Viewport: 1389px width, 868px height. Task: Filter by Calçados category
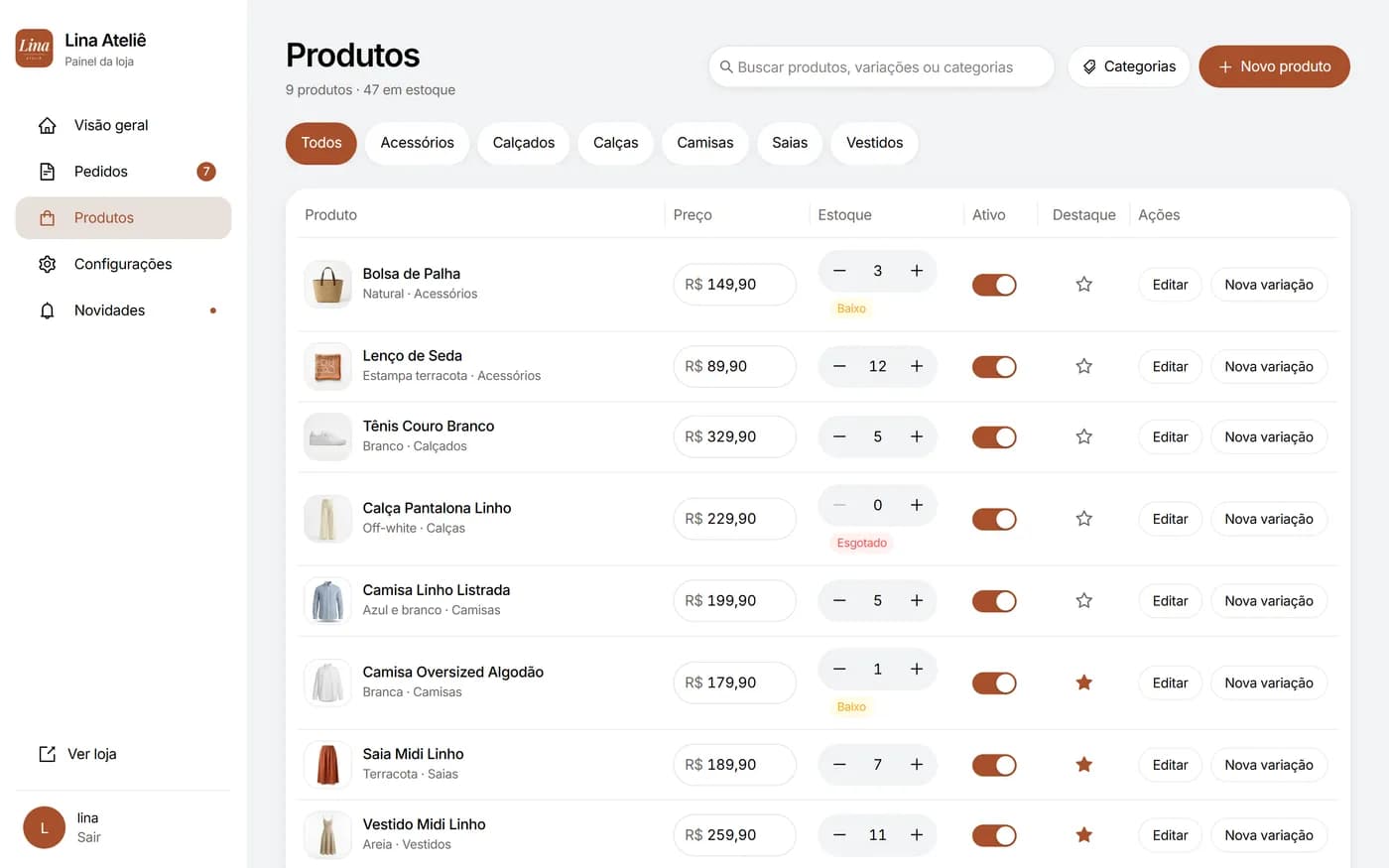(x=524, y=143)
